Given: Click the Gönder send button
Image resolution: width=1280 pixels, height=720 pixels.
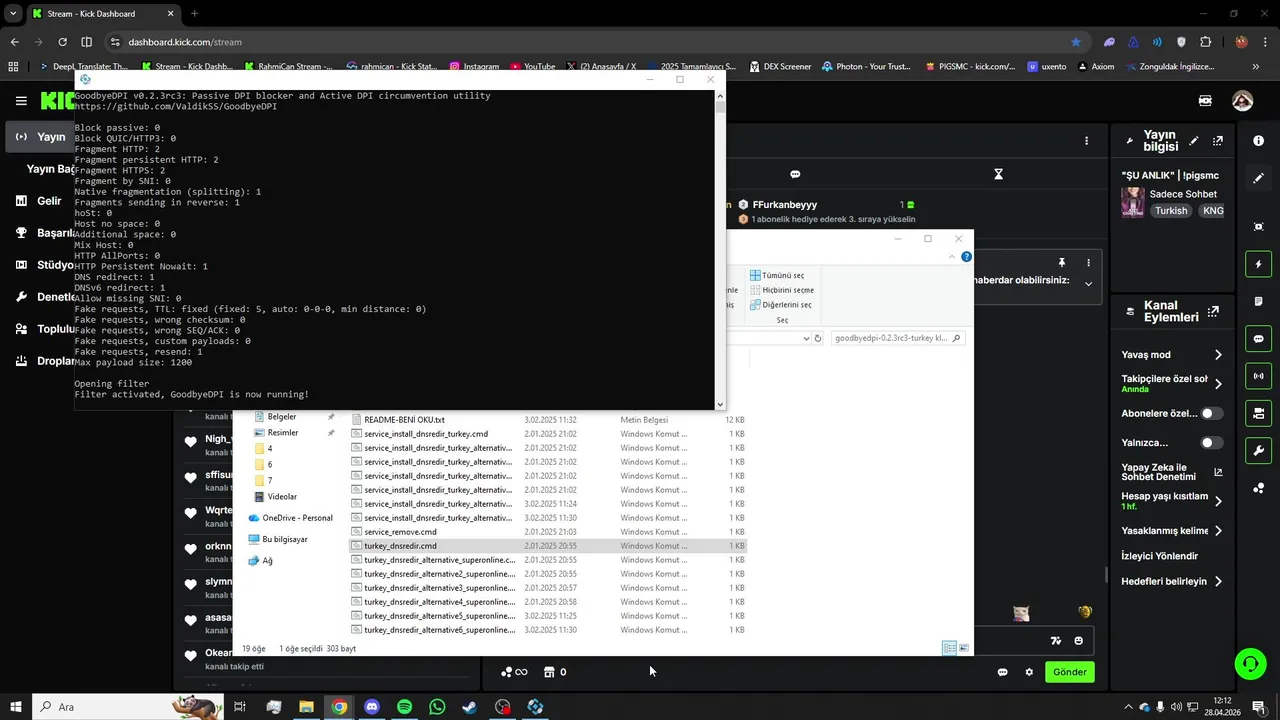Looking at the screenshot, I should [1069, 672].
